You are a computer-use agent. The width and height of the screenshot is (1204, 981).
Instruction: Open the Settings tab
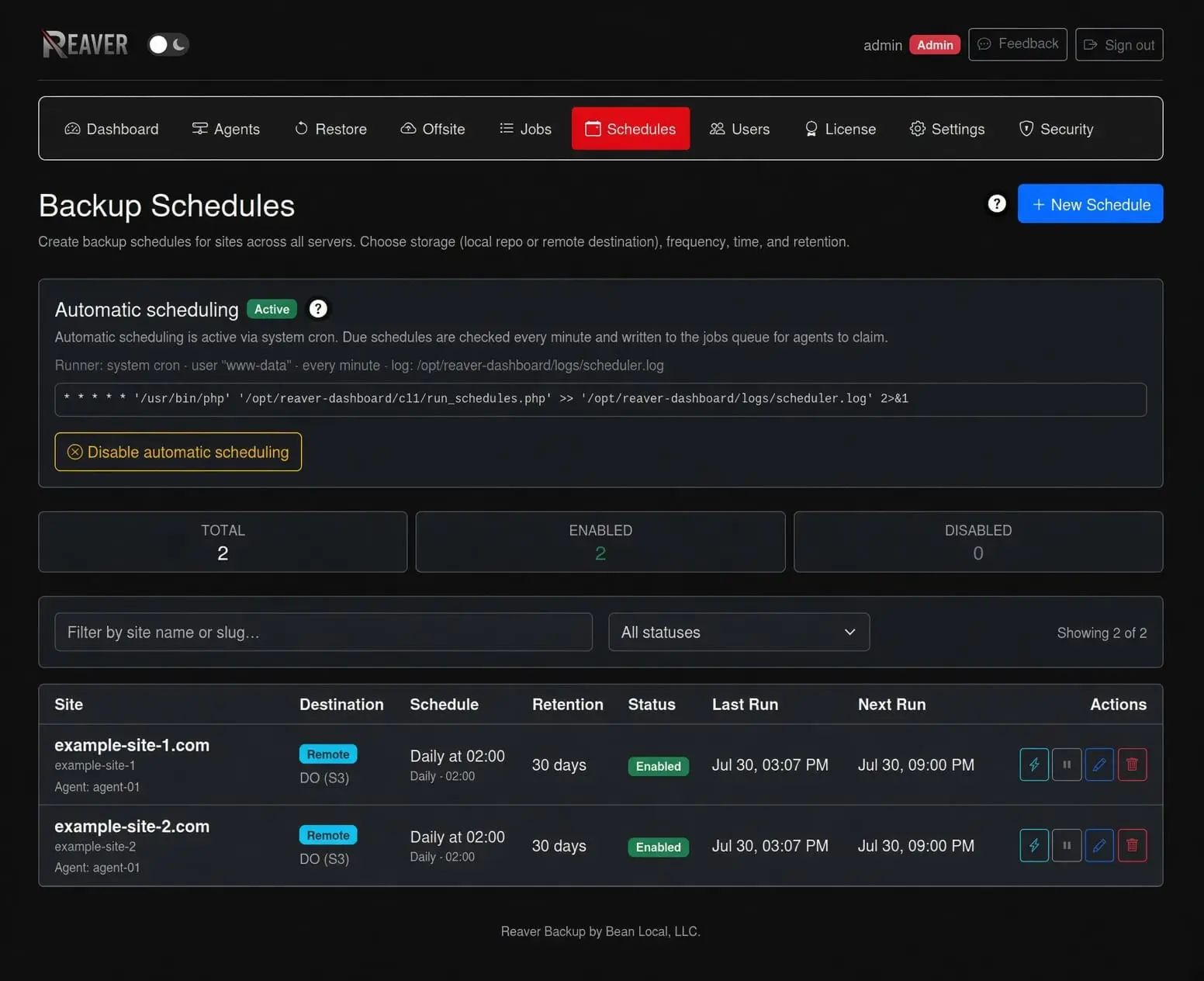947,129
